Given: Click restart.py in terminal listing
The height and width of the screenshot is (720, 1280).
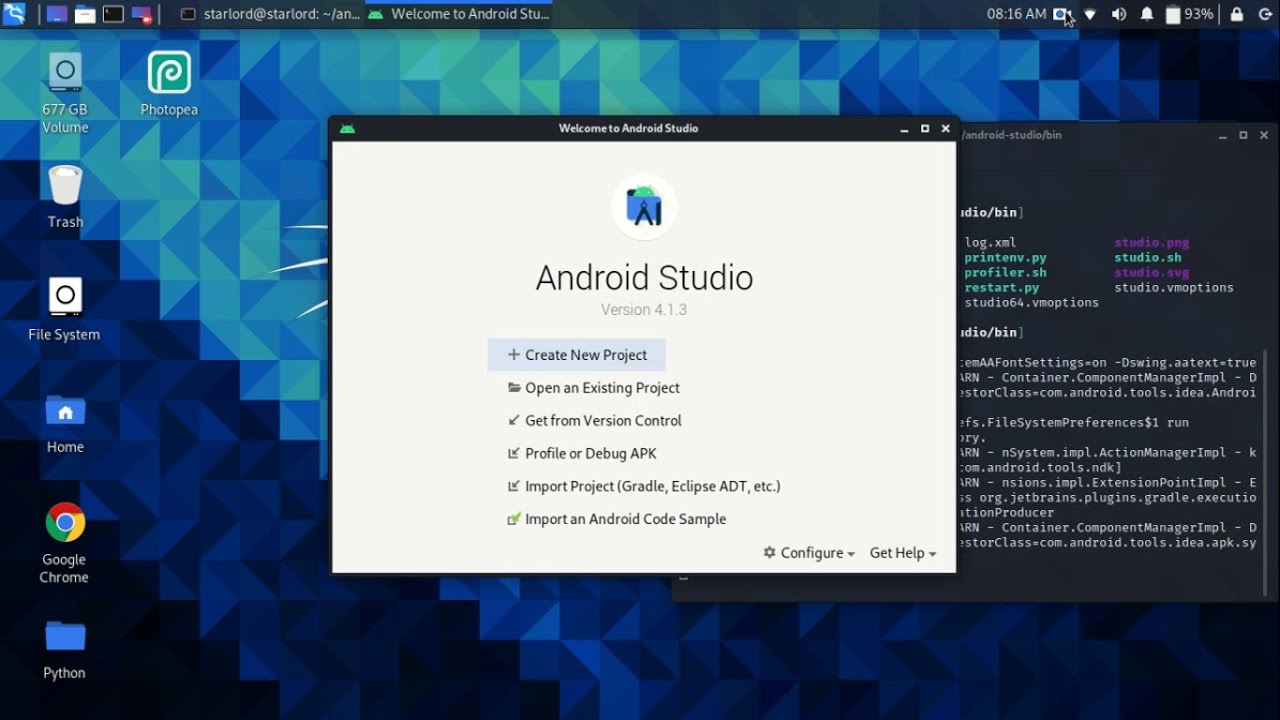Looking at the screenshot, I should tap(1002, 288).
